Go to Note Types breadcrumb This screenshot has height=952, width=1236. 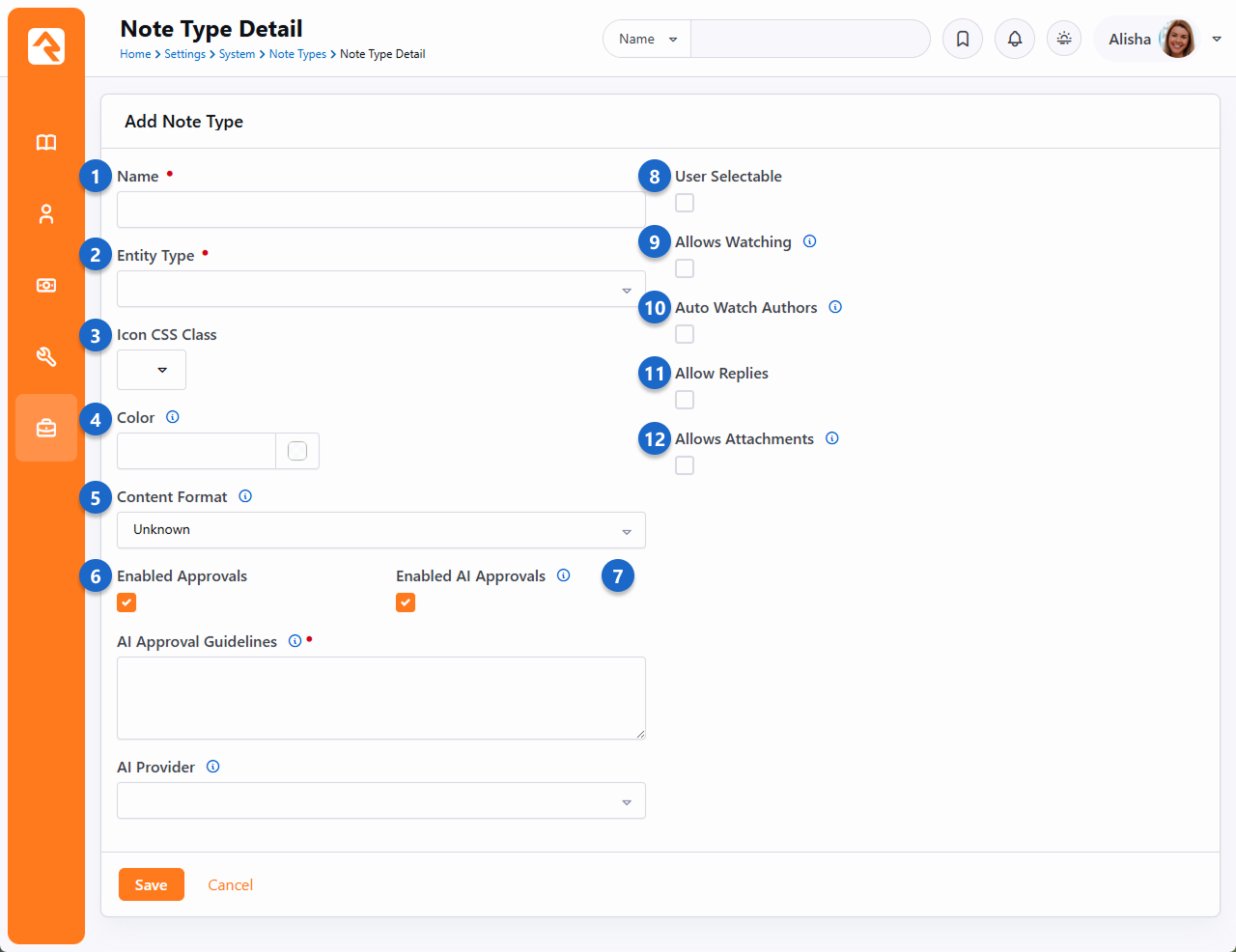pos(297,54)
